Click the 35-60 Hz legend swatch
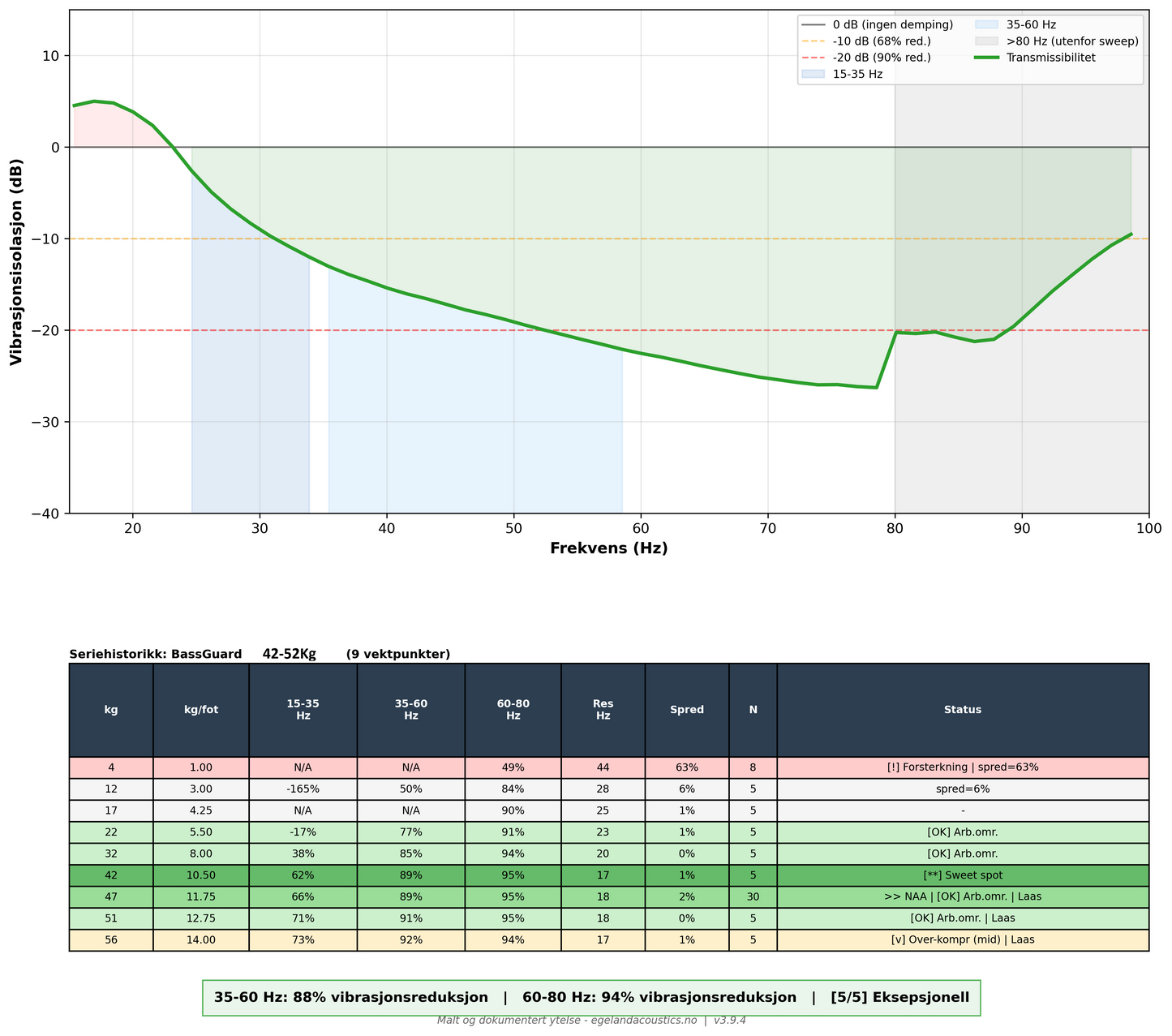Viewport: 1172px width, 1036px height. pyautogui.click(x=987, y=25)
